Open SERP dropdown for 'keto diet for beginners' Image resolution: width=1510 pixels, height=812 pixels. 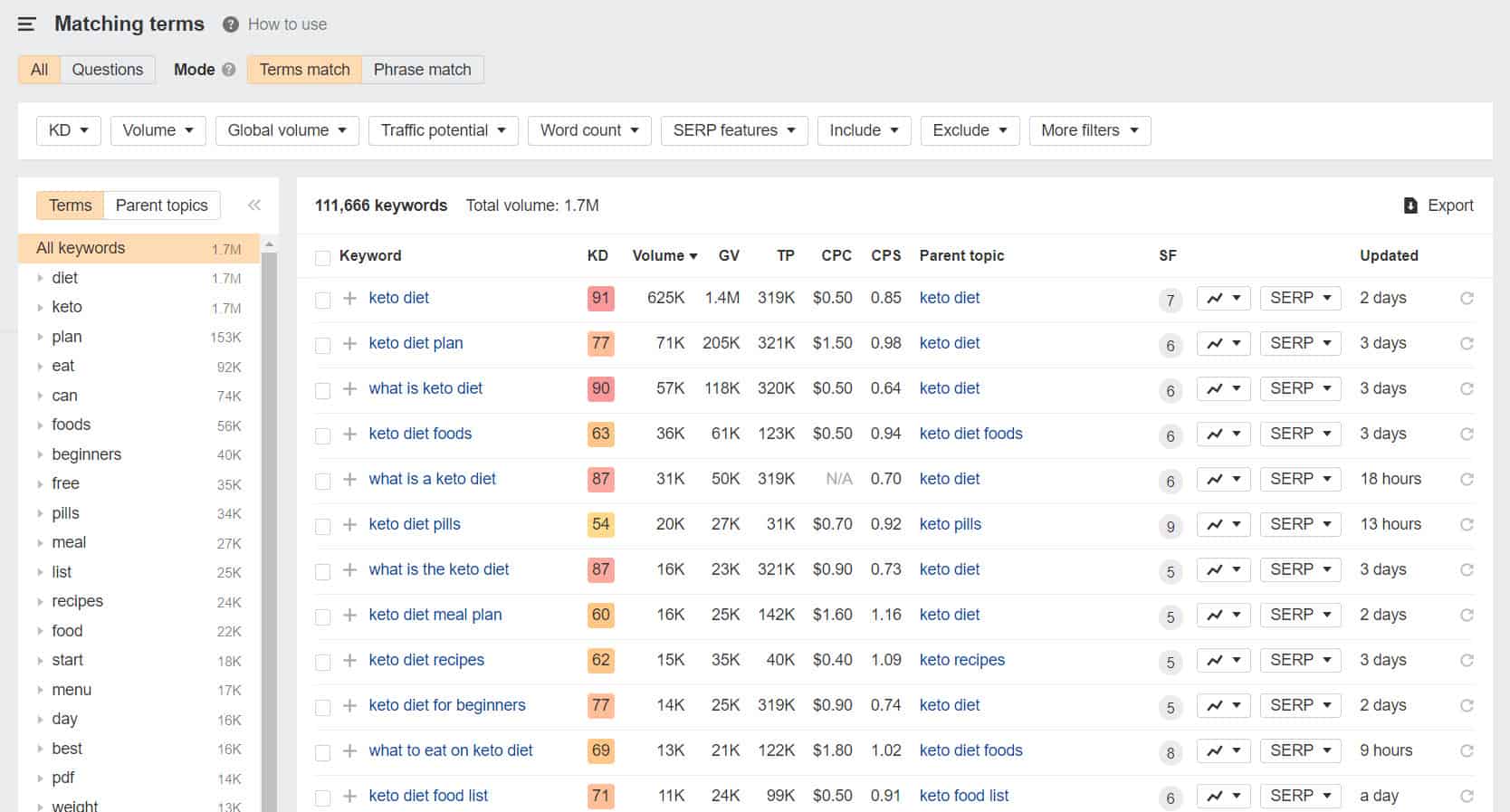[x=1300, y=705]
